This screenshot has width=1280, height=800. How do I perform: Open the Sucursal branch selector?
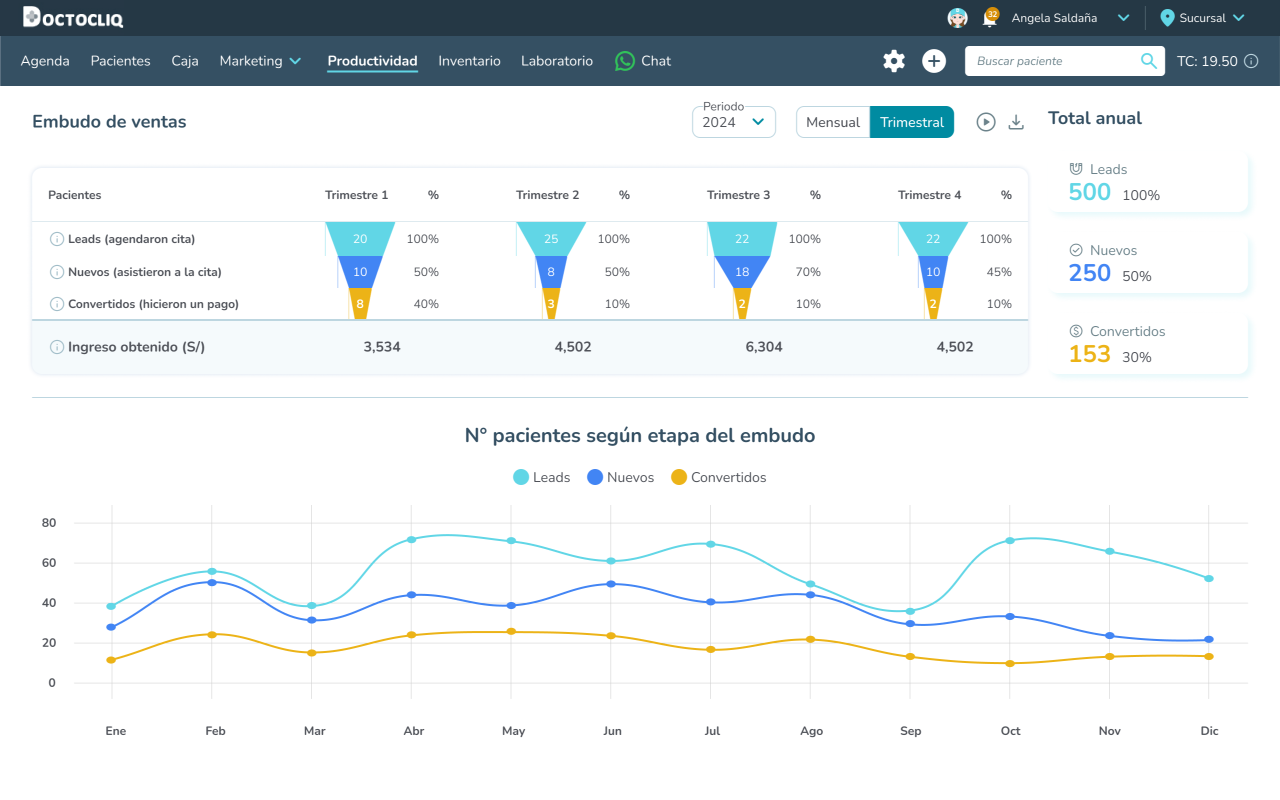(1202, 18)
